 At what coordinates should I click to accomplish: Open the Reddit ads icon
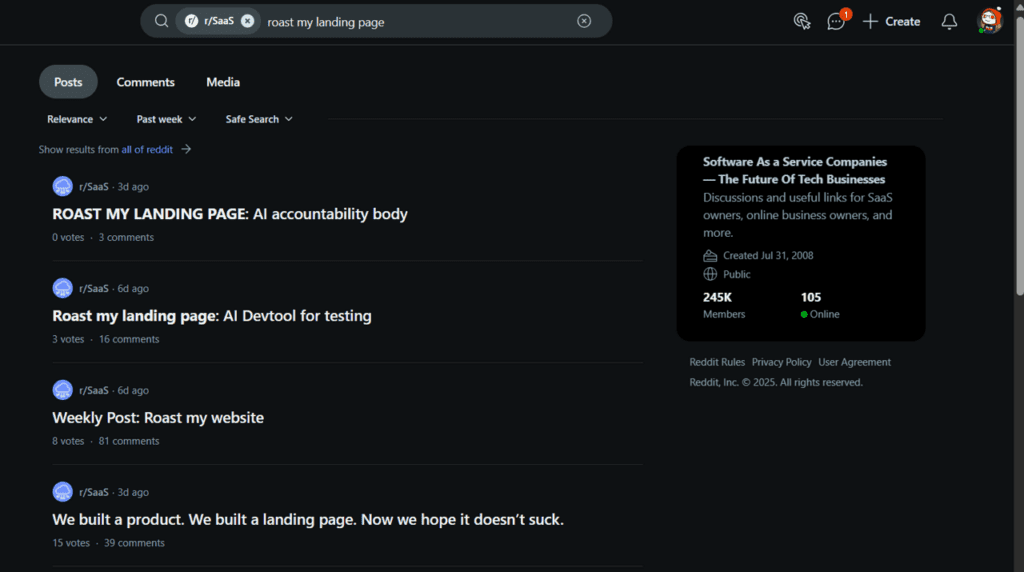tap(801, 21)
